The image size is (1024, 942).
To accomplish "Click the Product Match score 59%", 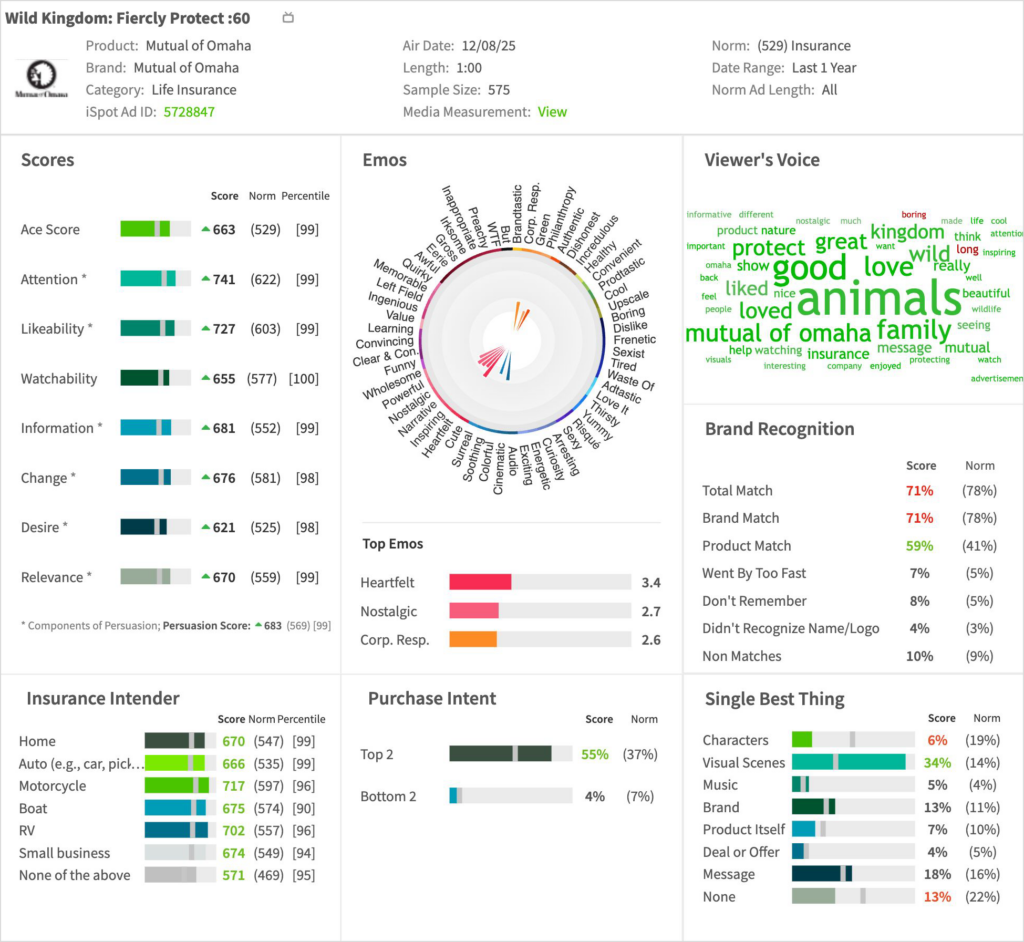I will (x=920, y=546).
